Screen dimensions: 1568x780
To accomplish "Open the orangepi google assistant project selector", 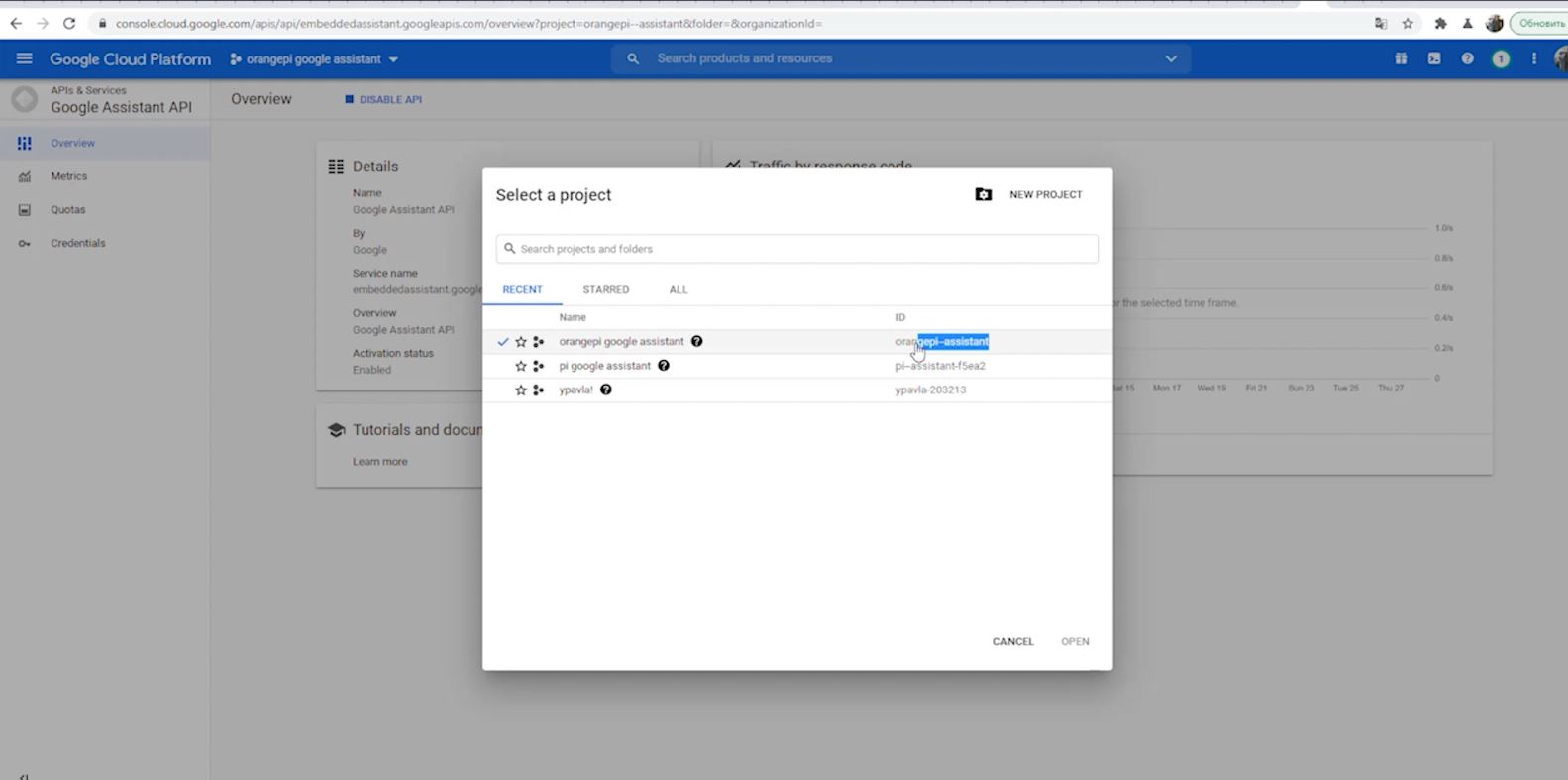I will click(314, 59).
